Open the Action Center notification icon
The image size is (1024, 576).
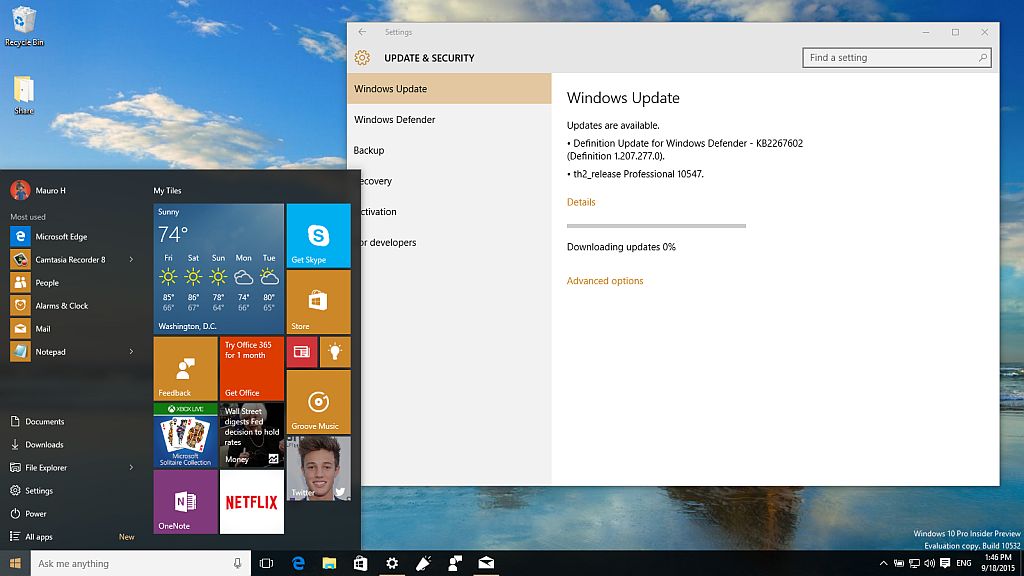944,563
